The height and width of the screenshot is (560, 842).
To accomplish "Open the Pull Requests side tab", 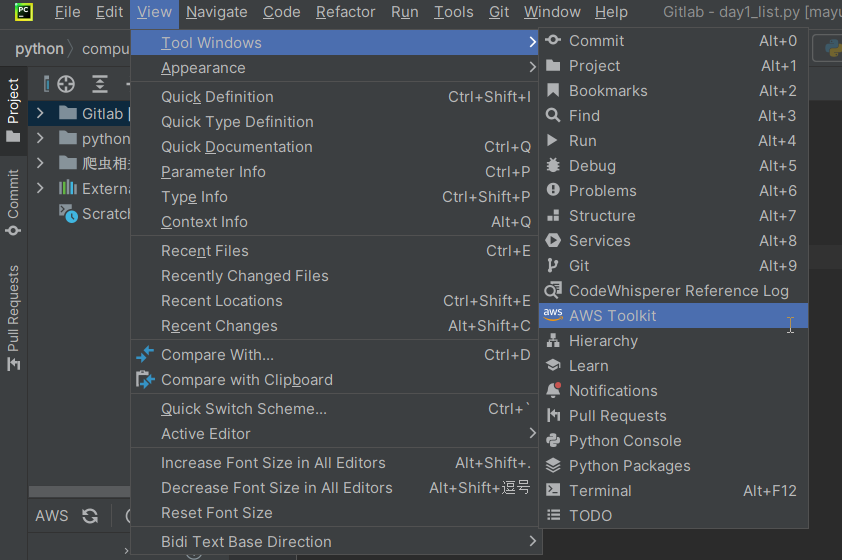I will coord(13,317).
